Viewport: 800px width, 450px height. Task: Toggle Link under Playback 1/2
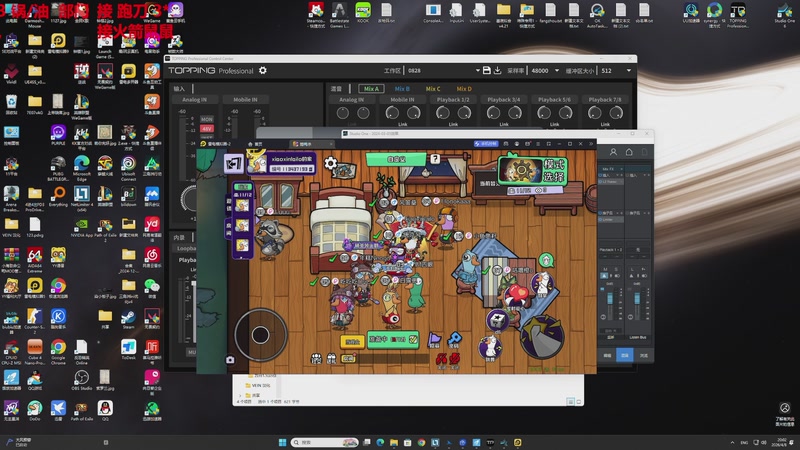pyautogui.click(x=453, y=124)
